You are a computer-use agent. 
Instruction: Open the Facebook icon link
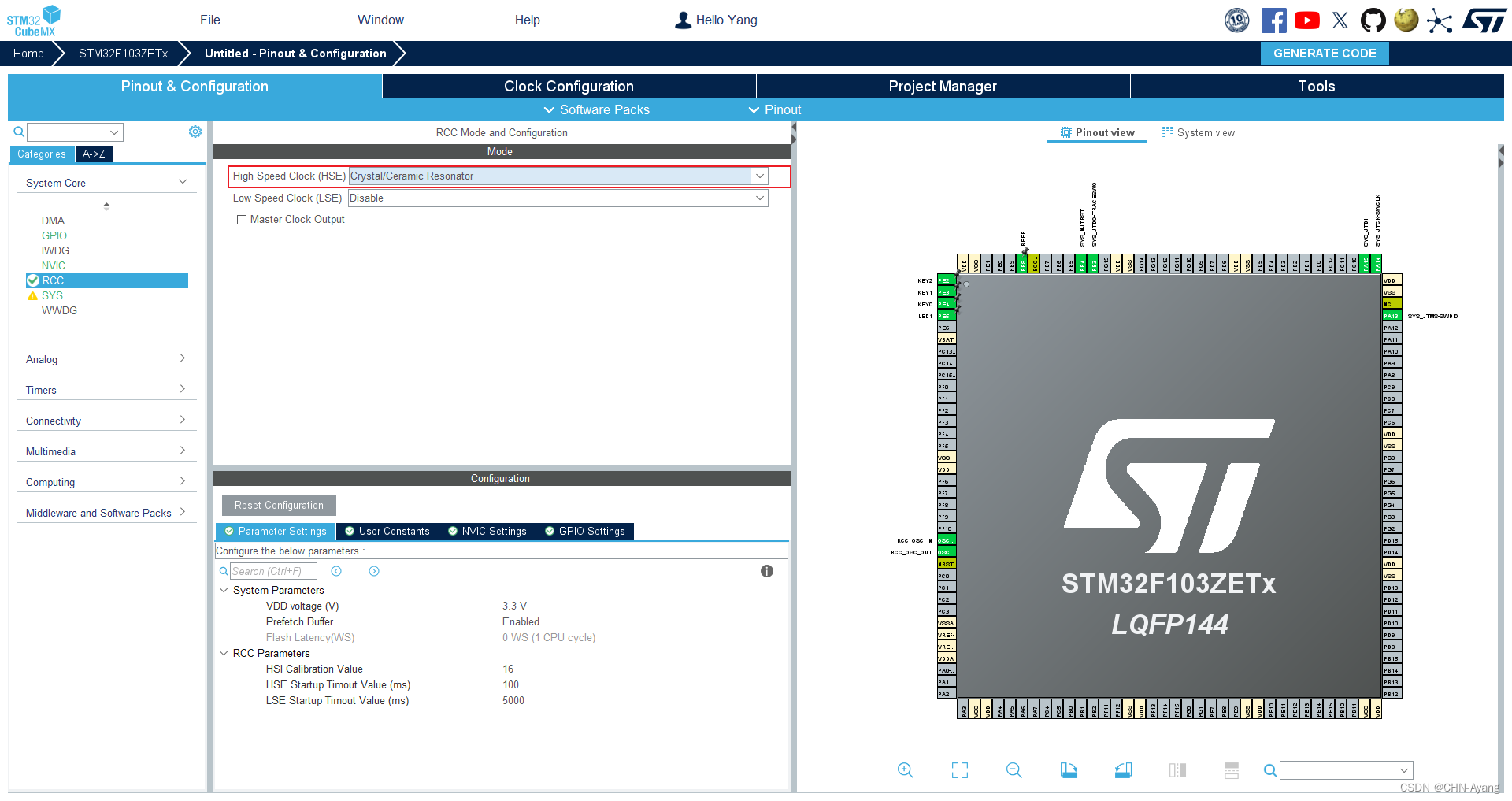point(1273,20)
